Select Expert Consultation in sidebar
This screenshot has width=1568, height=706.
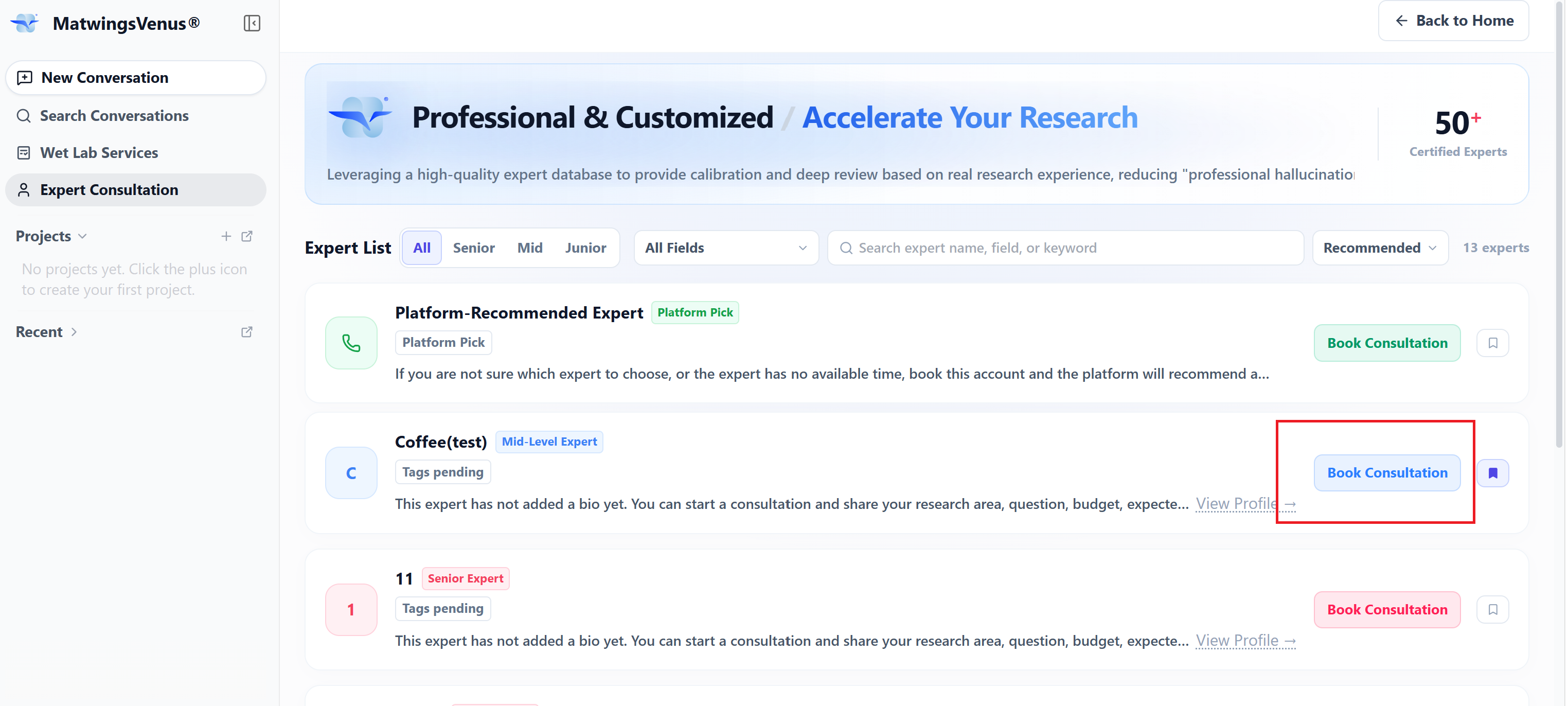tap(136, 190)
